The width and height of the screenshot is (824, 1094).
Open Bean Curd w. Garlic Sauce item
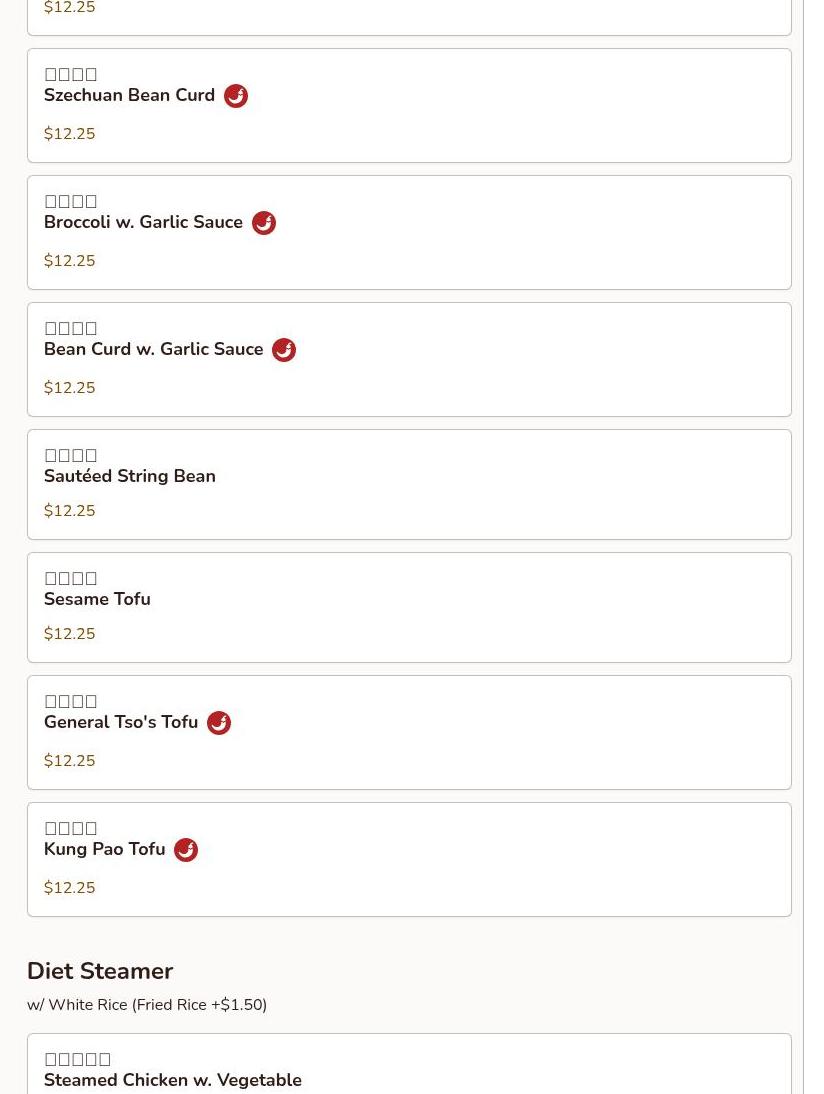[x=153, y=350]
